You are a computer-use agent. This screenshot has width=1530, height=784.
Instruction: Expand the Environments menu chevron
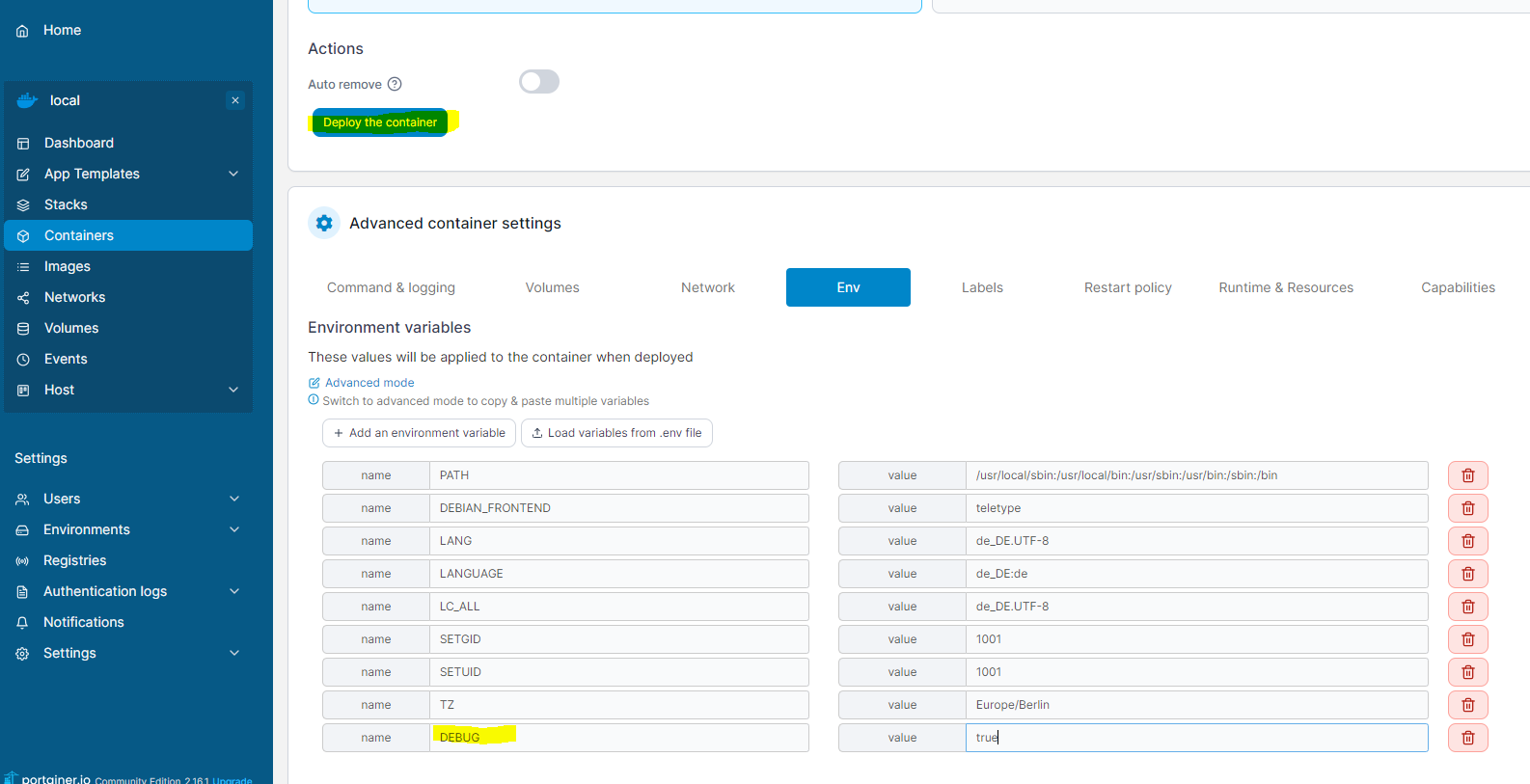(233, 529)
